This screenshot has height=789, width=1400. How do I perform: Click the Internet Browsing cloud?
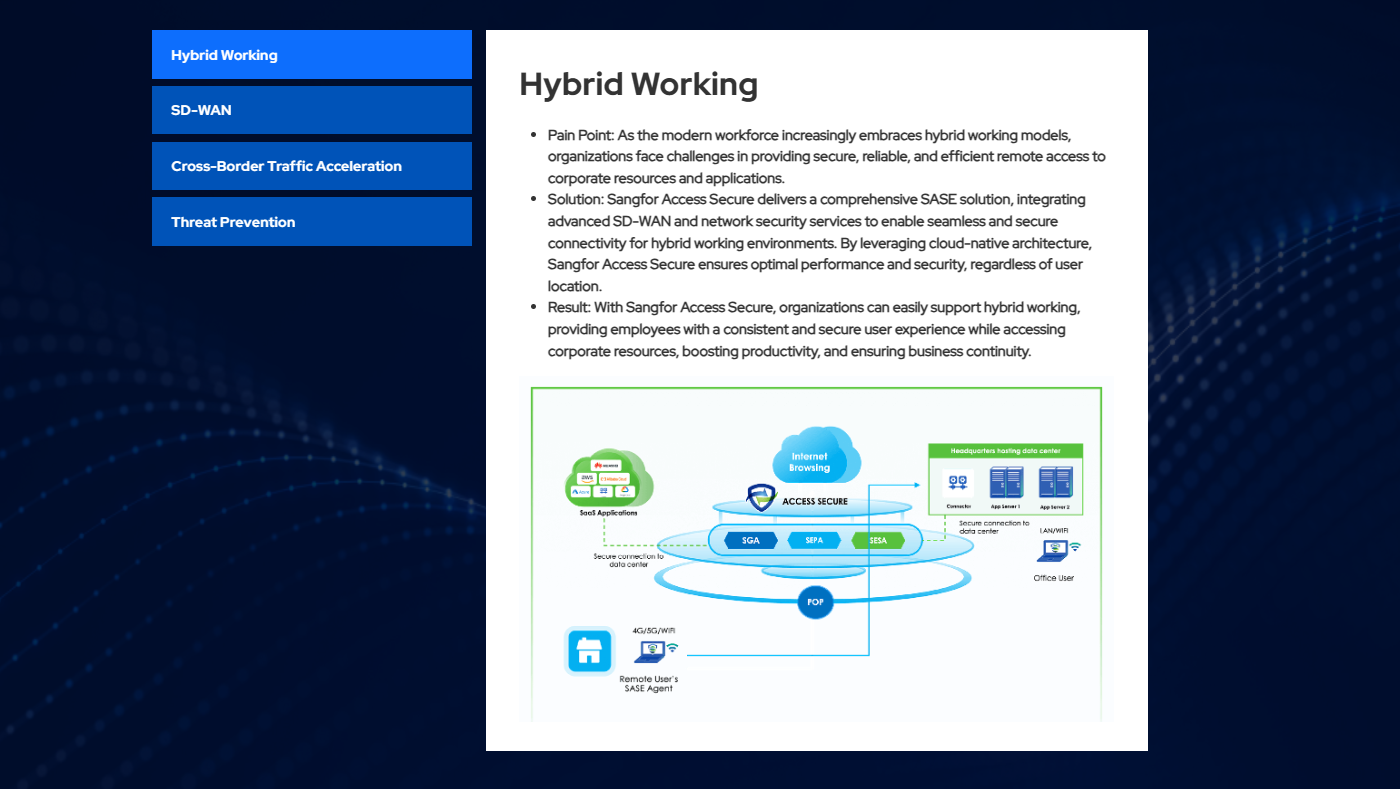[x=815, y=456]
